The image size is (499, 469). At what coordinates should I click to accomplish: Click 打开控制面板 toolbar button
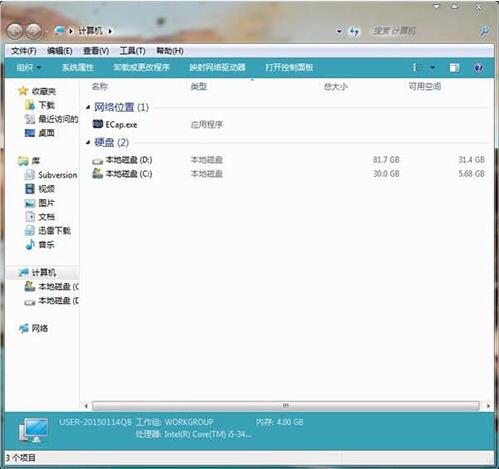[289, 68]
